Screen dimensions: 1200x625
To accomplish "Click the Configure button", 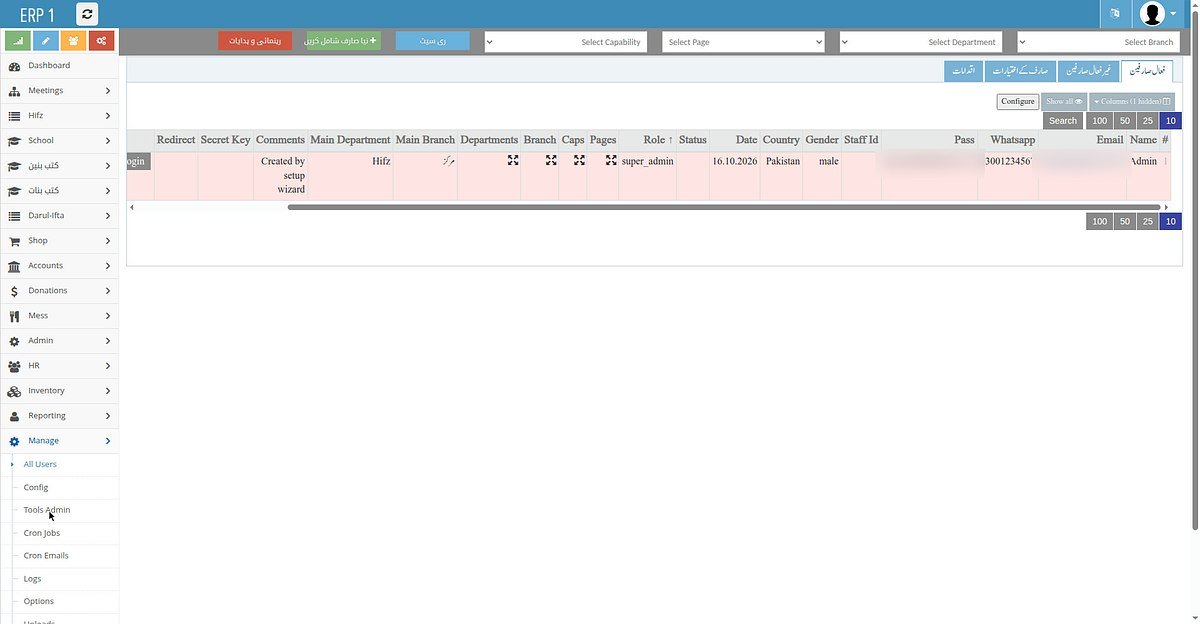I will 1018,101.
